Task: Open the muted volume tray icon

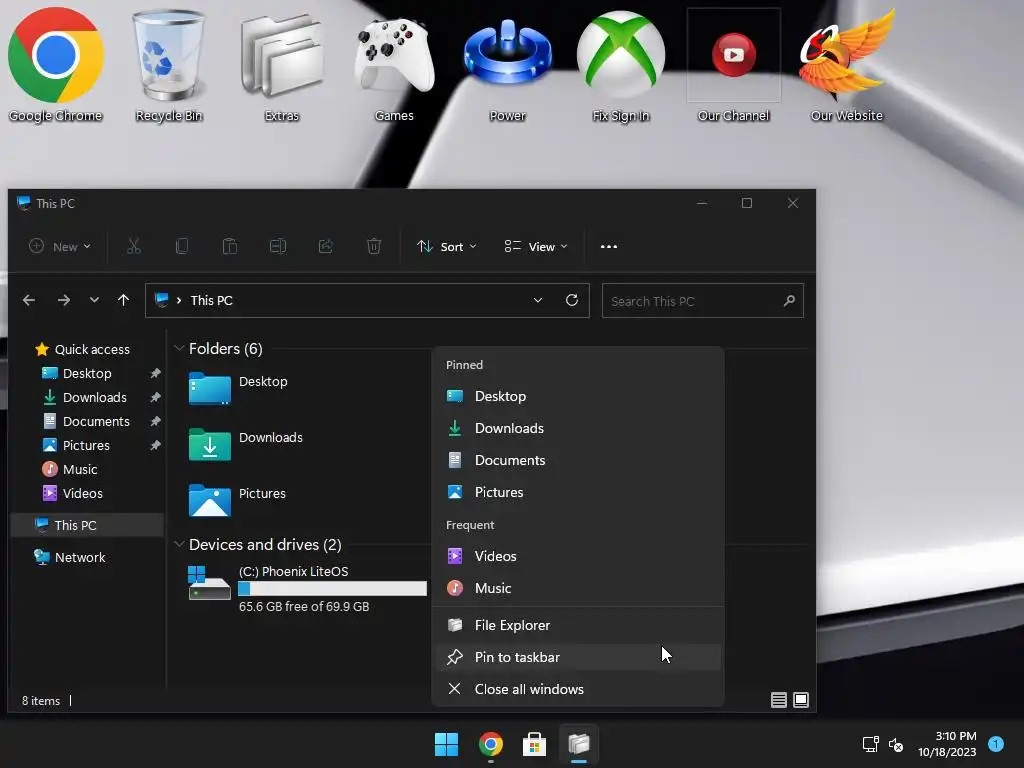Action: coord(896,744)
